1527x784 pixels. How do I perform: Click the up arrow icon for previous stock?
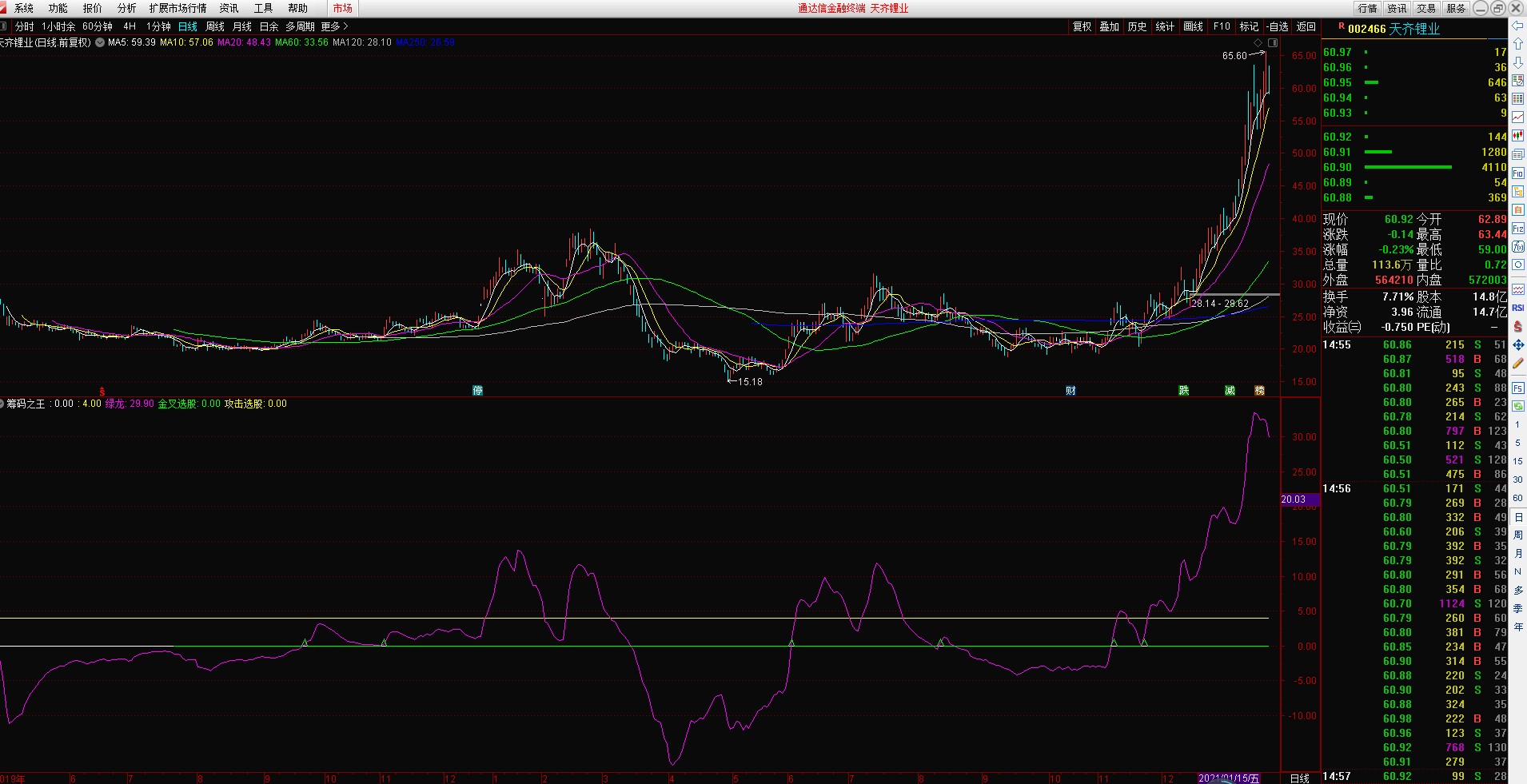(1517, 45)
